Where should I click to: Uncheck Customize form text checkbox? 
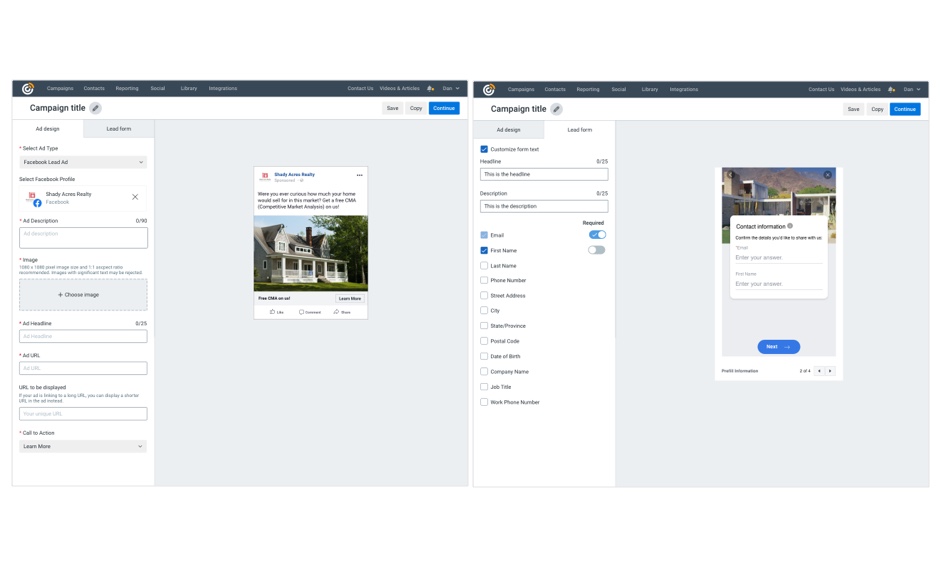484,149
